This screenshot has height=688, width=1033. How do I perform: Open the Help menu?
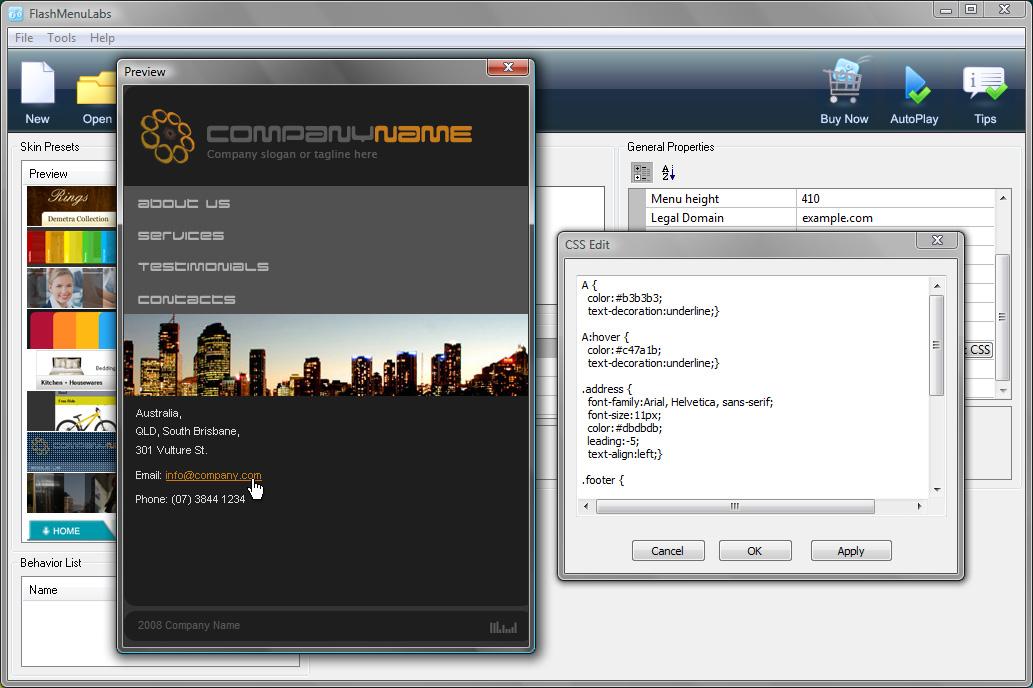pyautogui.click(x=102, y=38)
